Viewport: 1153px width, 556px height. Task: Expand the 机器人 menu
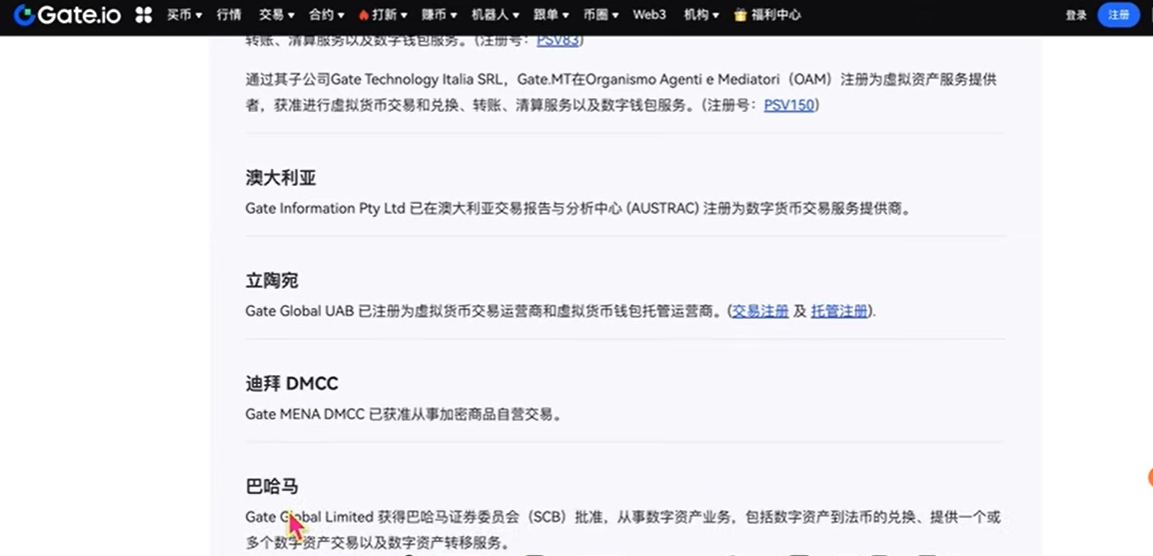pyautogui.click(x=495, y=15)
